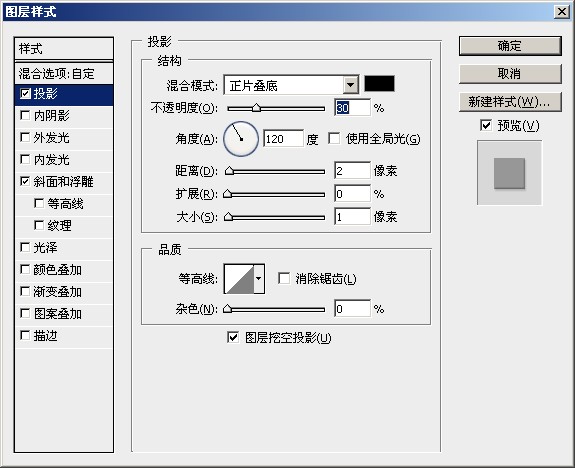This screenshot has width=575, height=468.
Task: Select the 内阴影 list label
Action: pos(52,116)
